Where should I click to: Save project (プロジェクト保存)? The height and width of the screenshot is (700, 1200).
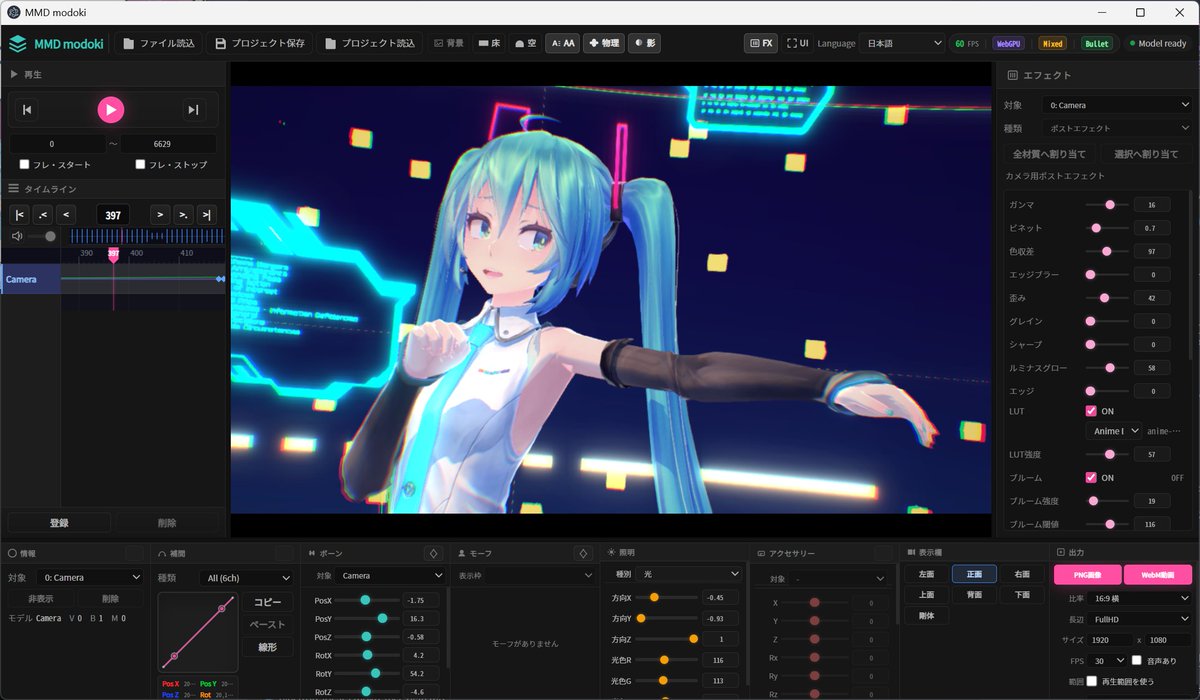pos(260,44)
